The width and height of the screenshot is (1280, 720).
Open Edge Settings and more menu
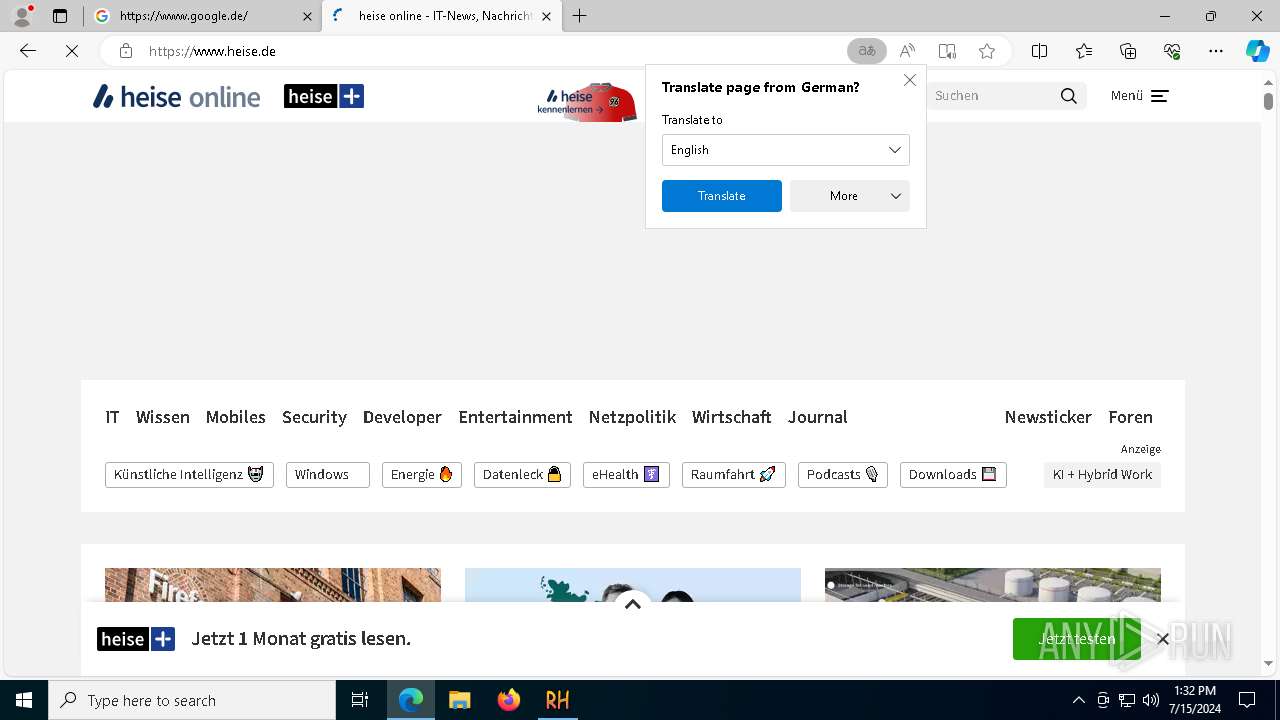click(x=1216, y=51)
